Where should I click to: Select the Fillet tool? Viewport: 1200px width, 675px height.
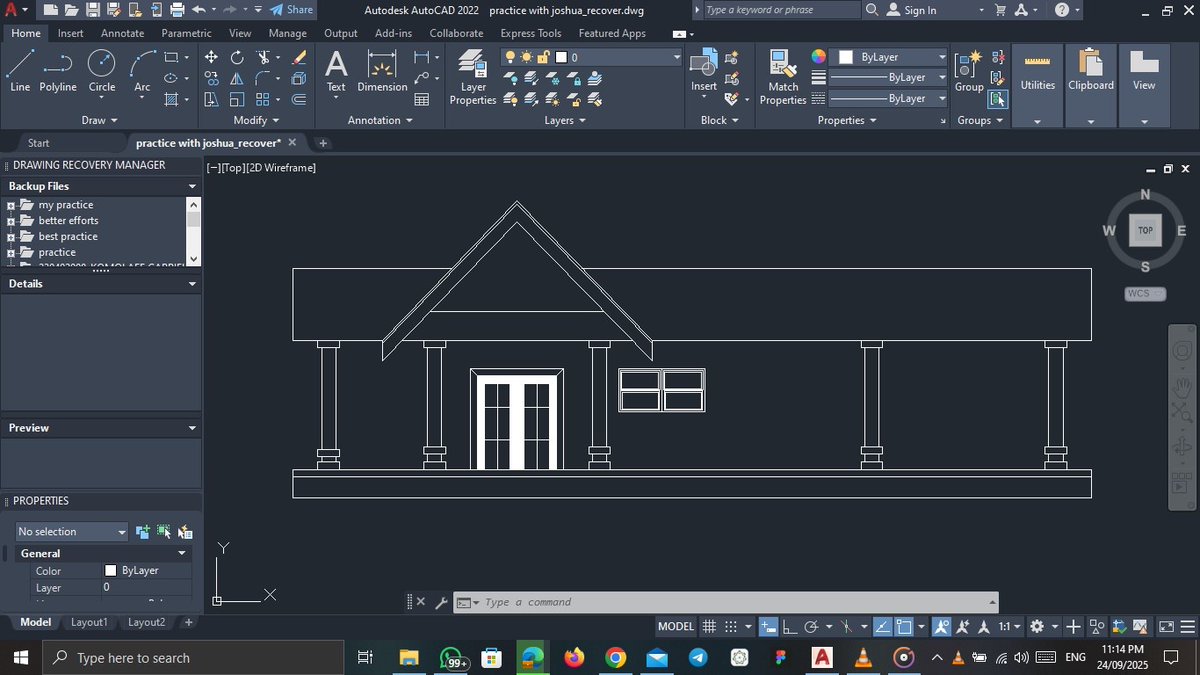[263, 78]
